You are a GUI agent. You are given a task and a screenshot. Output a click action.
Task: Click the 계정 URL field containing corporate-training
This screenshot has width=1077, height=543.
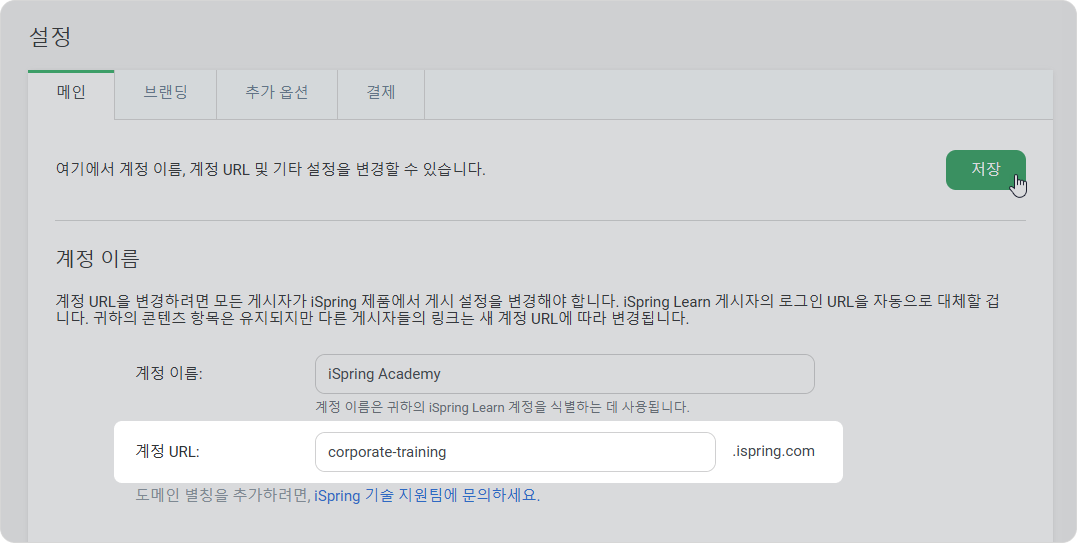(515, 452)
